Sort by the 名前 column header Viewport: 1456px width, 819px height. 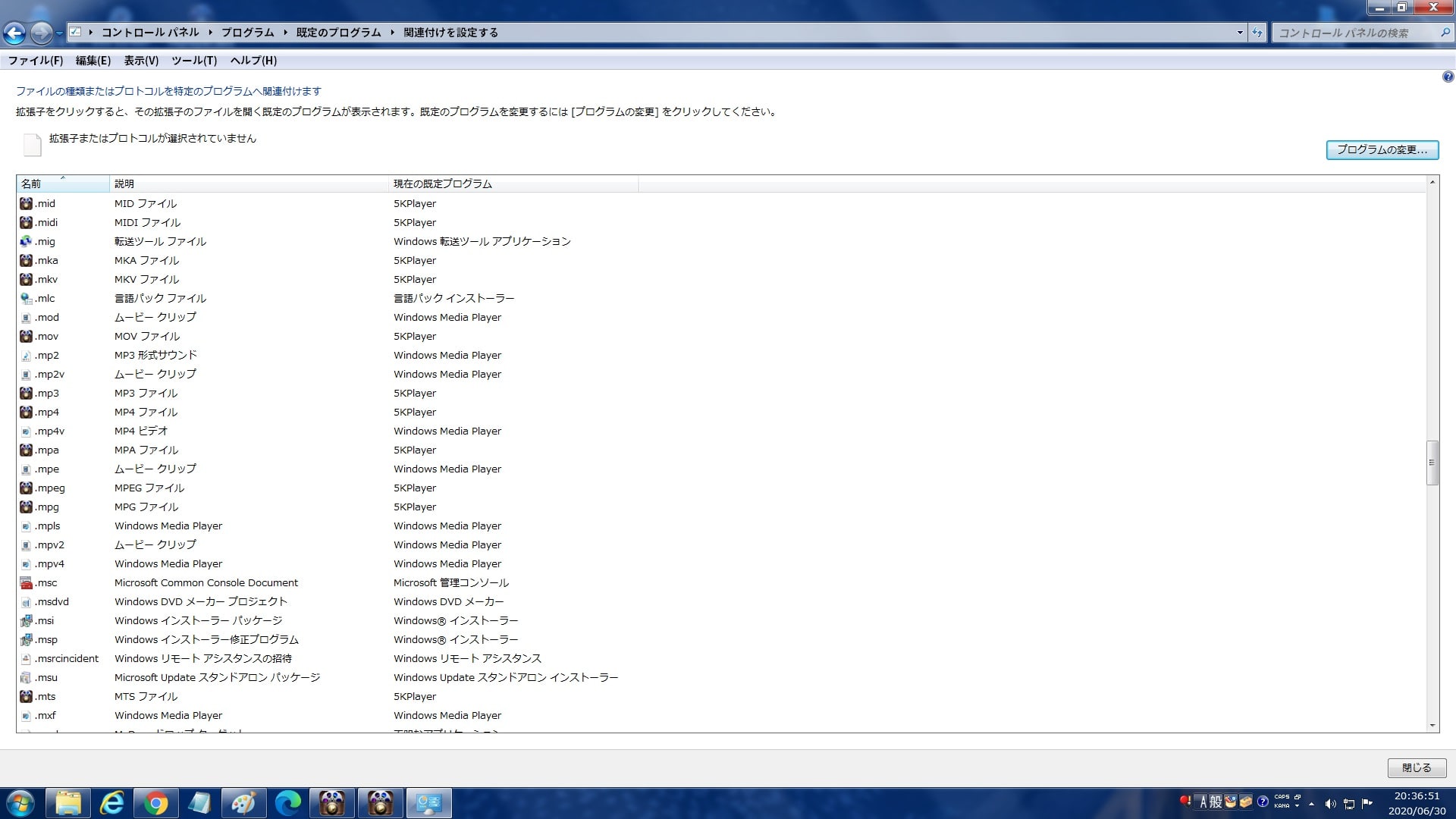63,184
